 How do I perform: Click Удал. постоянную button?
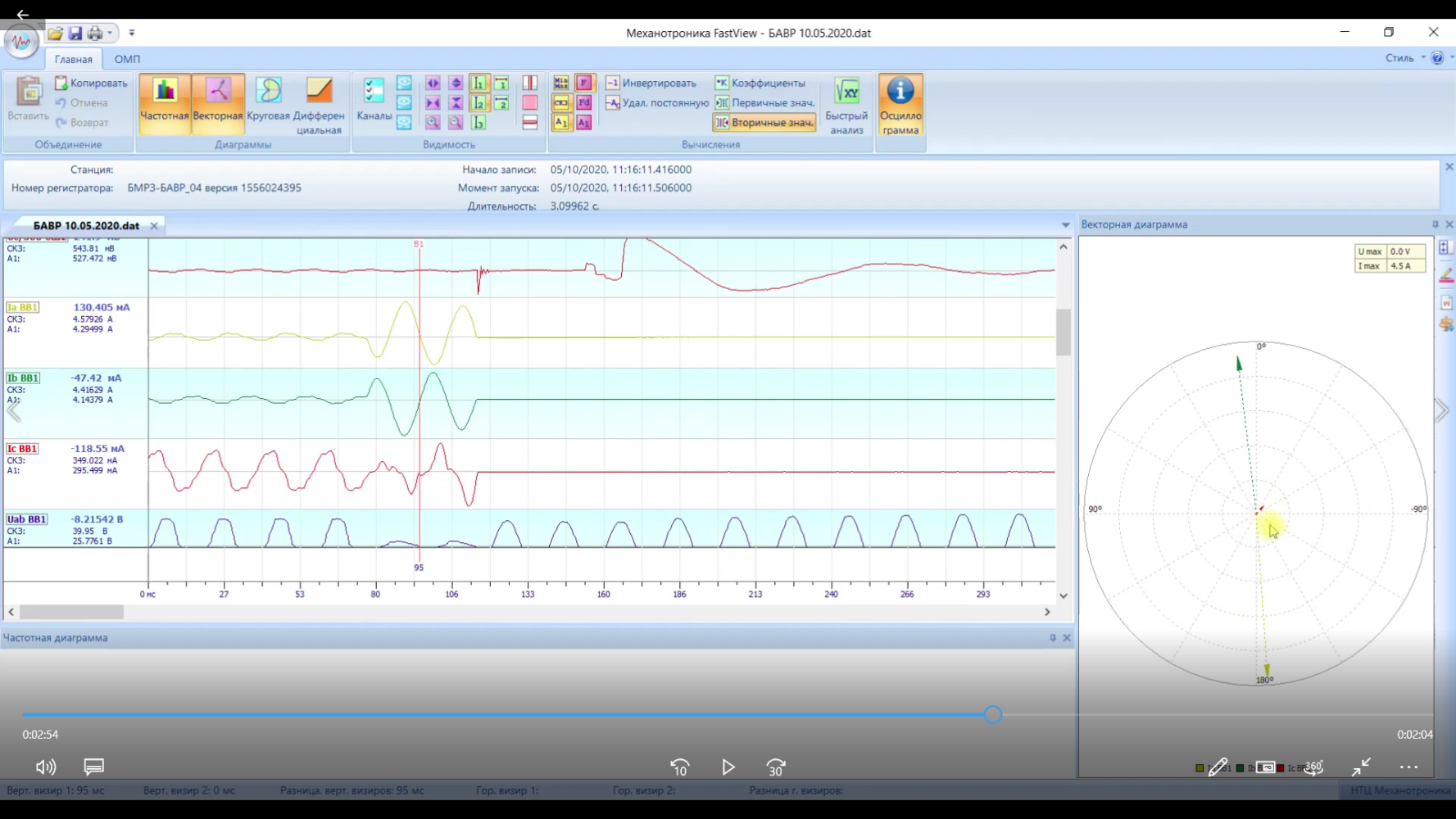657,102
